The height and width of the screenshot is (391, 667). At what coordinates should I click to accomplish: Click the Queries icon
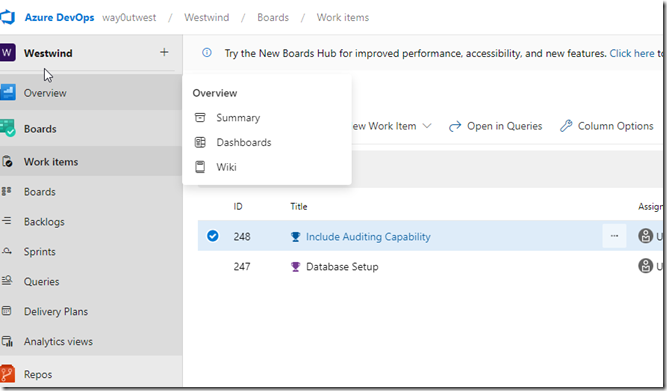6,280
